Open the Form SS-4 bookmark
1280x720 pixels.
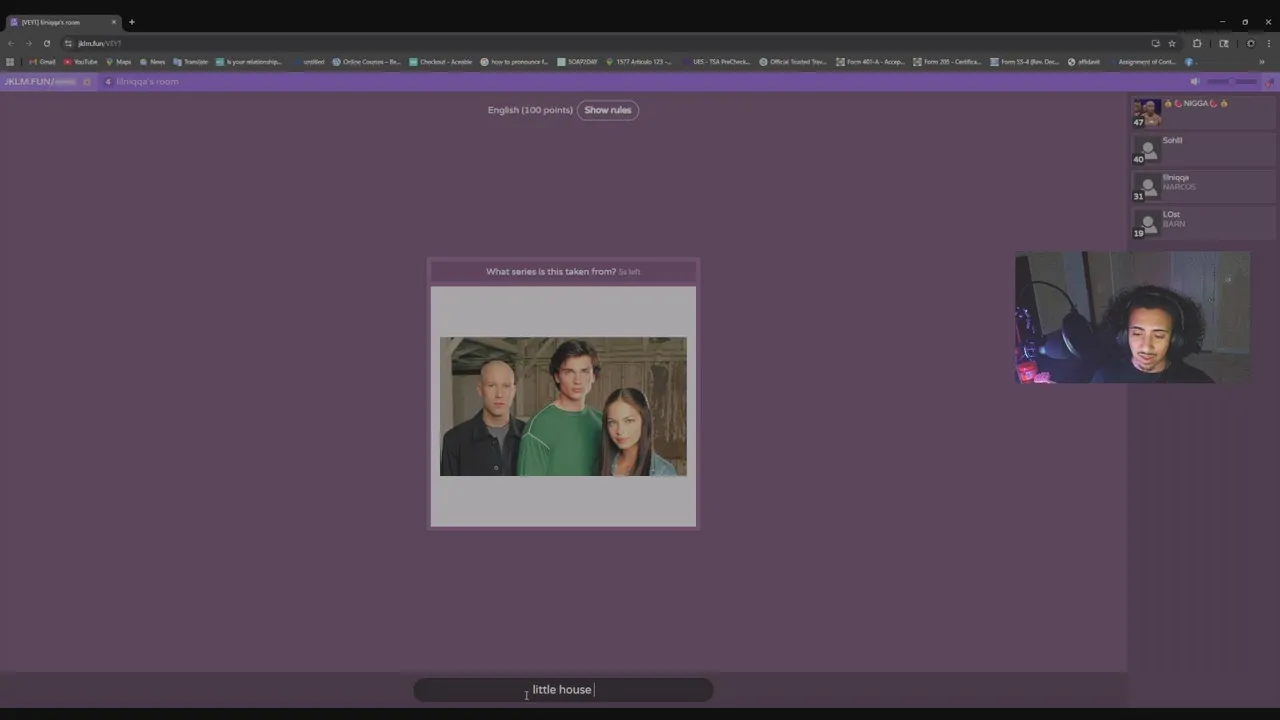[x=1024, y=62]
